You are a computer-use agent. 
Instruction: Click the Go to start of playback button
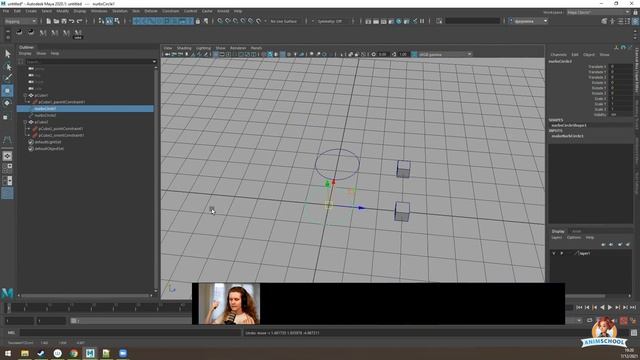[579, 307]
